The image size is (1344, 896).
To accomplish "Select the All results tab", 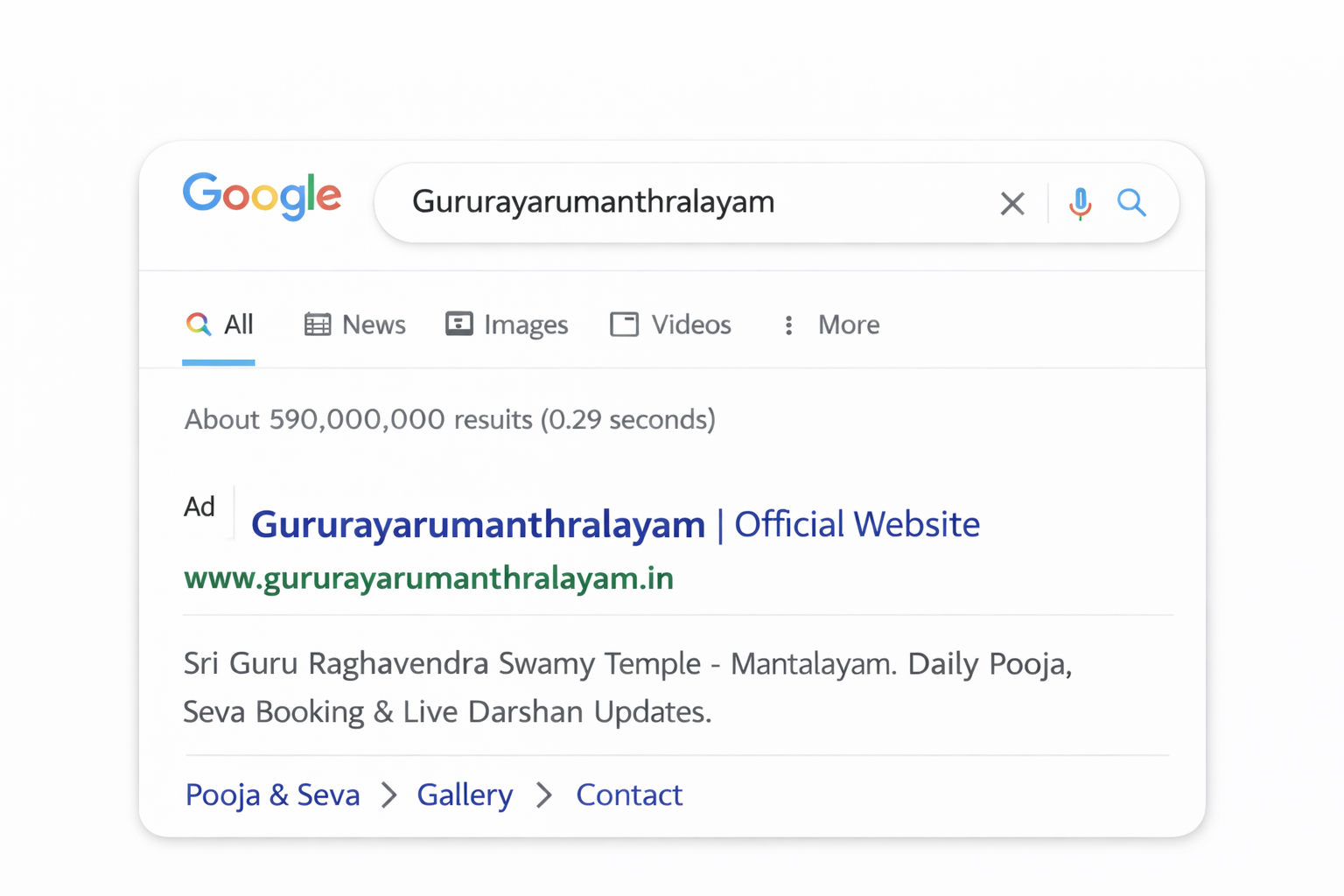I will coord(220,325).
